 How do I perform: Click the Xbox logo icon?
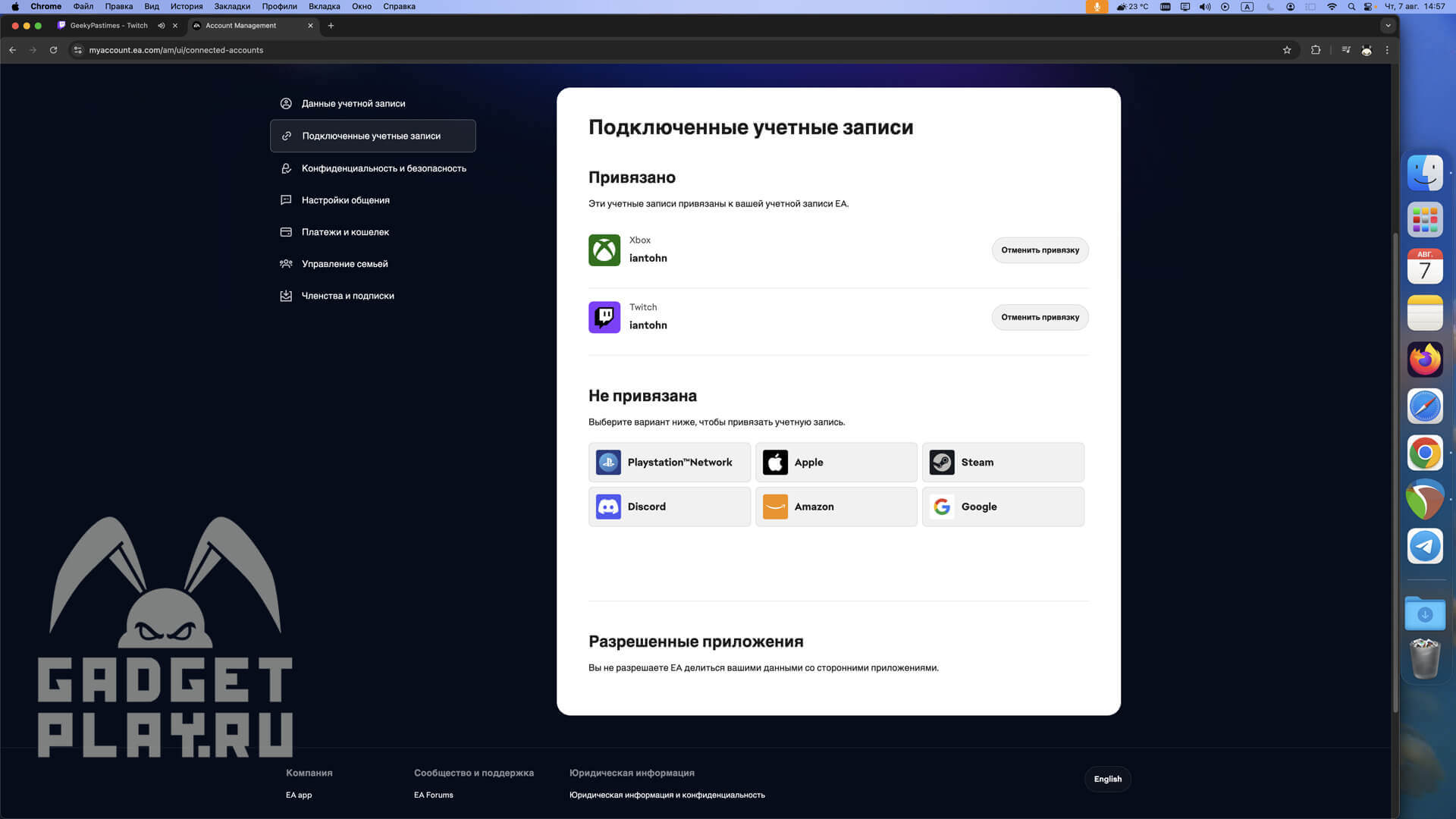coord(604,250)
